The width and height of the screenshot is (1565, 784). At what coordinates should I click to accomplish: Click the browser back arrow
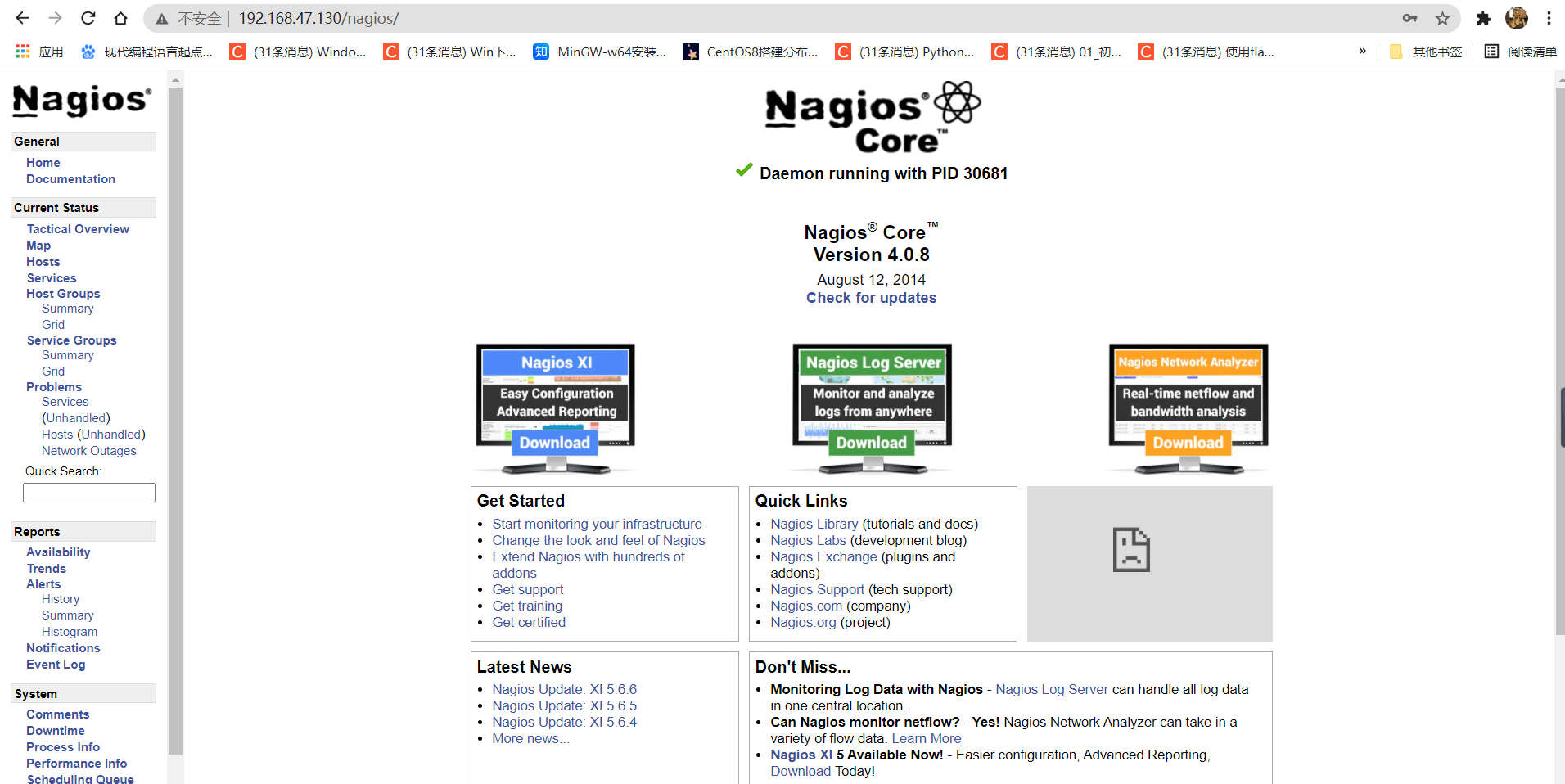click(x=22, y=18)
